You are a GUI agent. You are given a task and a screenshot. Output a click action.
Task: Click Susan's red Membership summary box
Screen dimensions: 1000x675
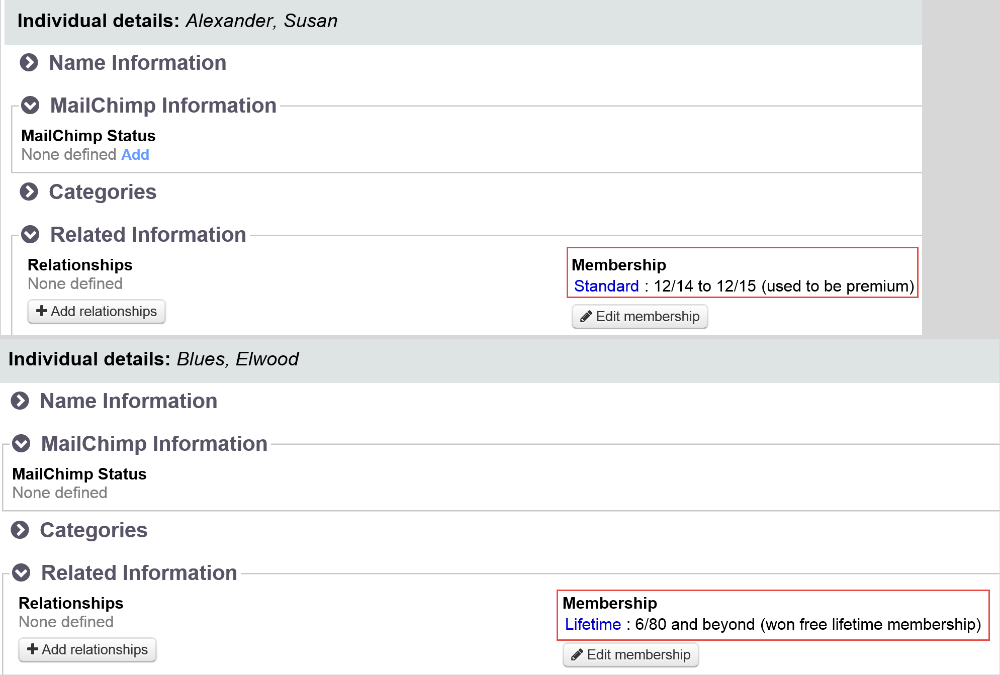pos(742,272)
